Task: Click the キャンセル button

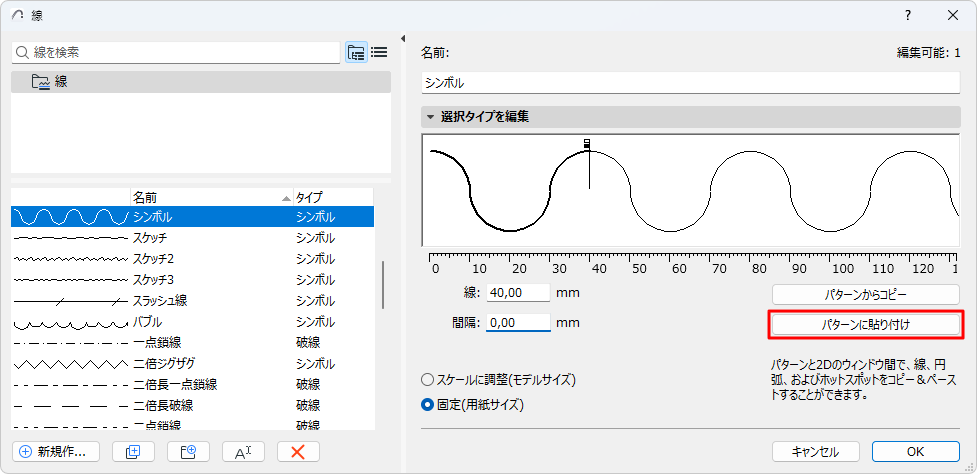Action: pos(816,452)
